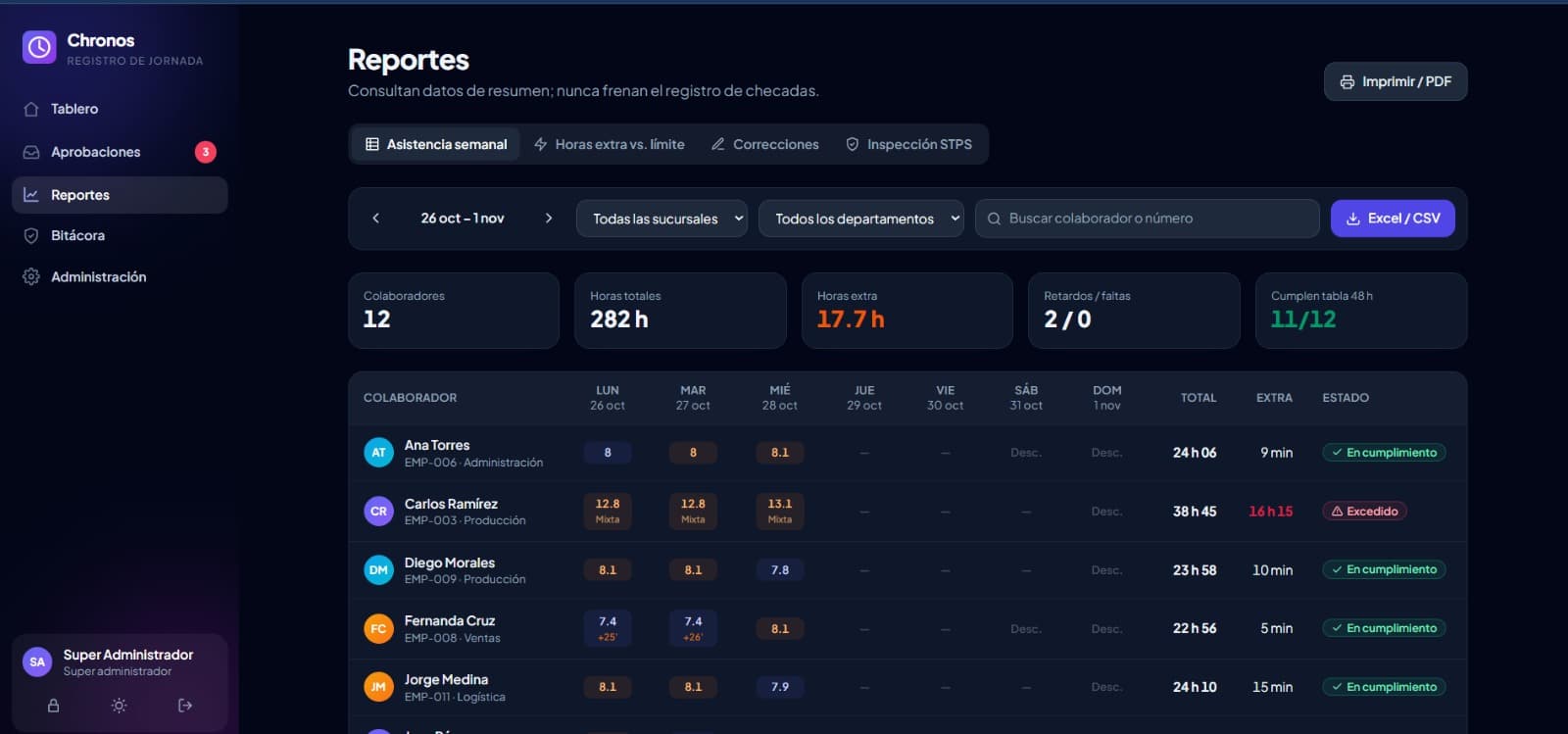Open Administración in the sidebar
The height and width of the screenshot is (734, 1568).
pyautogui.click(x=120, y=277)
